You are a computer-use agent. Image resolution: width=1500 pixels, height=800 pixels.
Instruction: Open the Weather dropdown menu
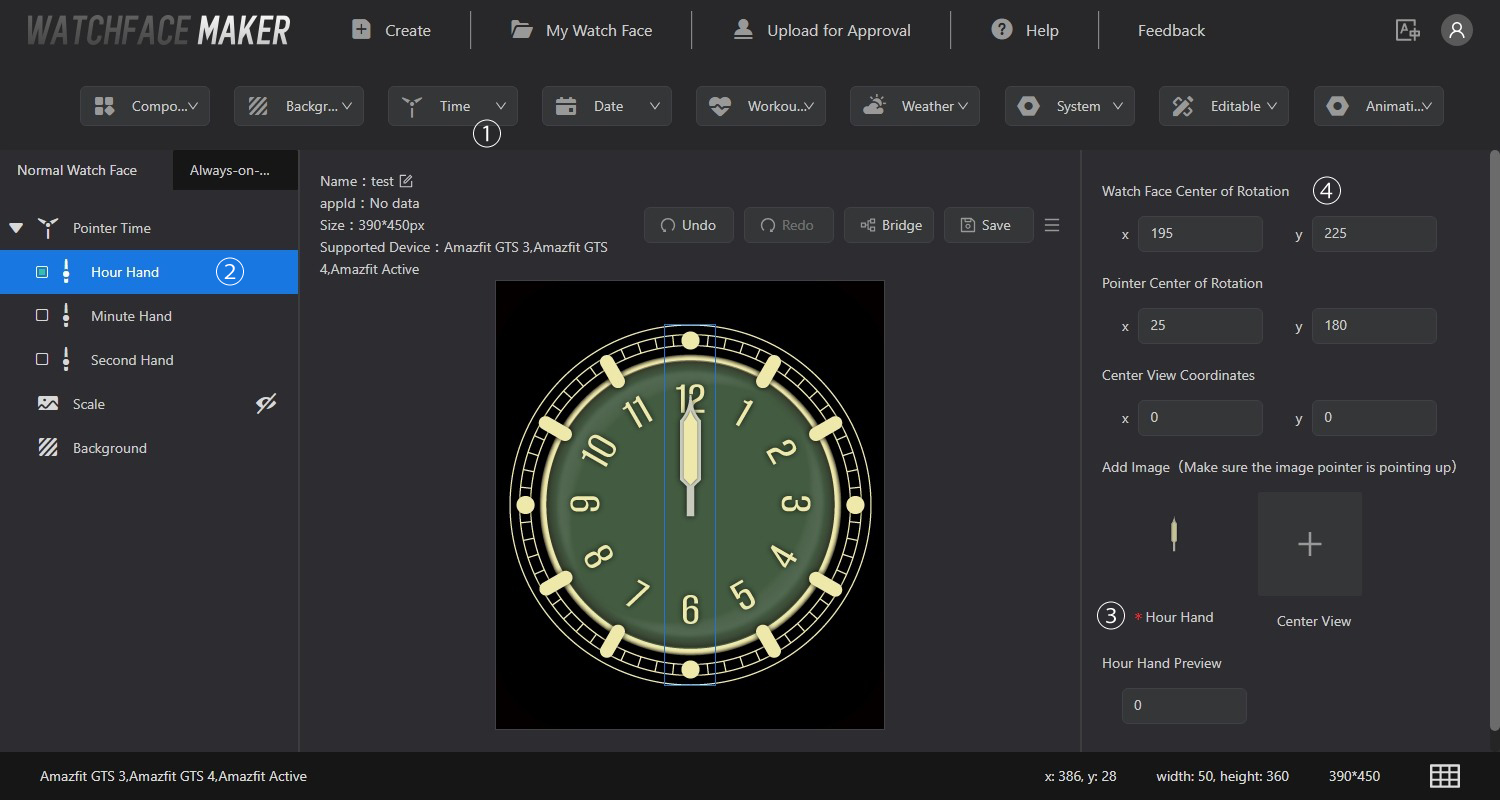point(914,106)
